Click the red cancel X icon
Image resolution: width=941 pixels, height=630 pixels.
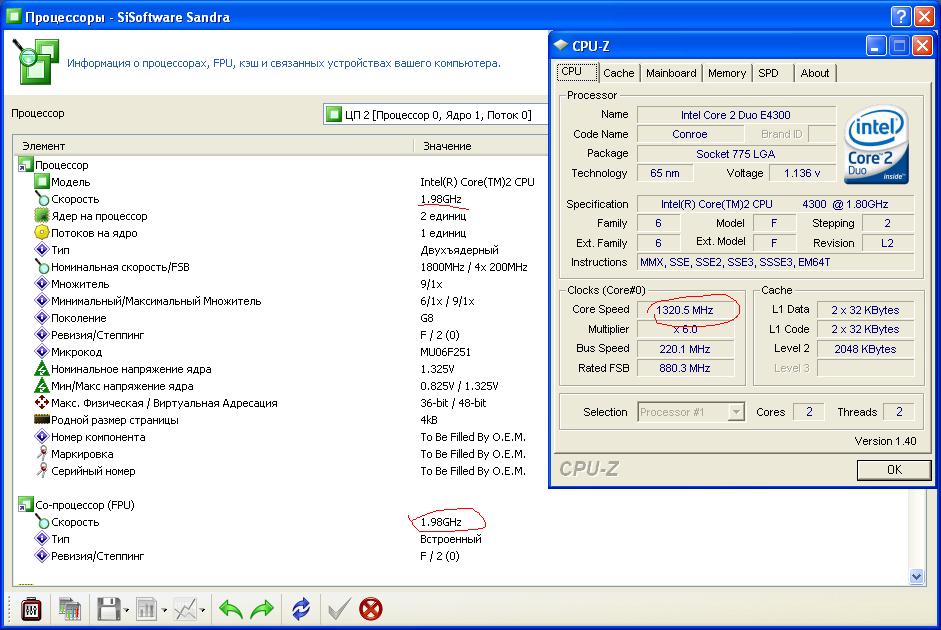tap(371, 608)
